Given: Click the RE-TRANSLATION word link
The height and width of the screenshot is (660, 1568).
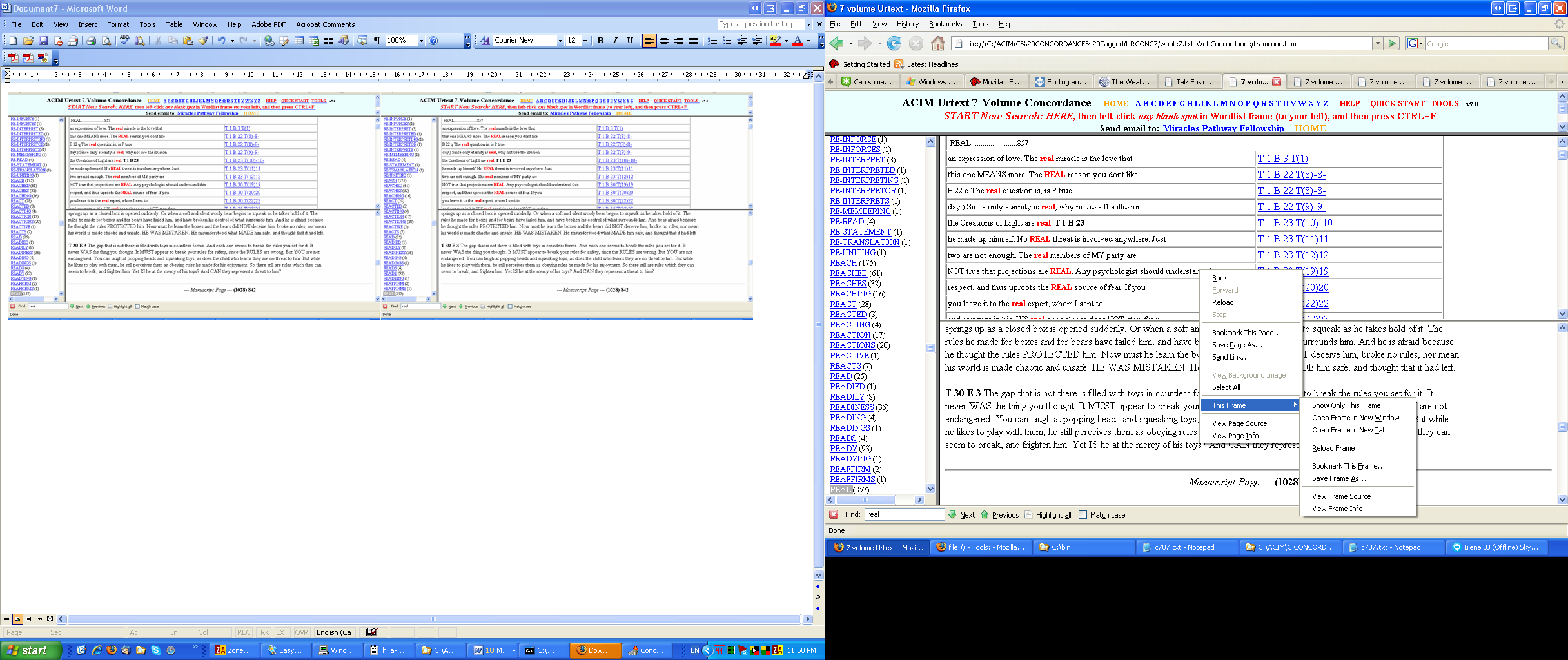Looking at the screenshot, I should coord(865,242).
